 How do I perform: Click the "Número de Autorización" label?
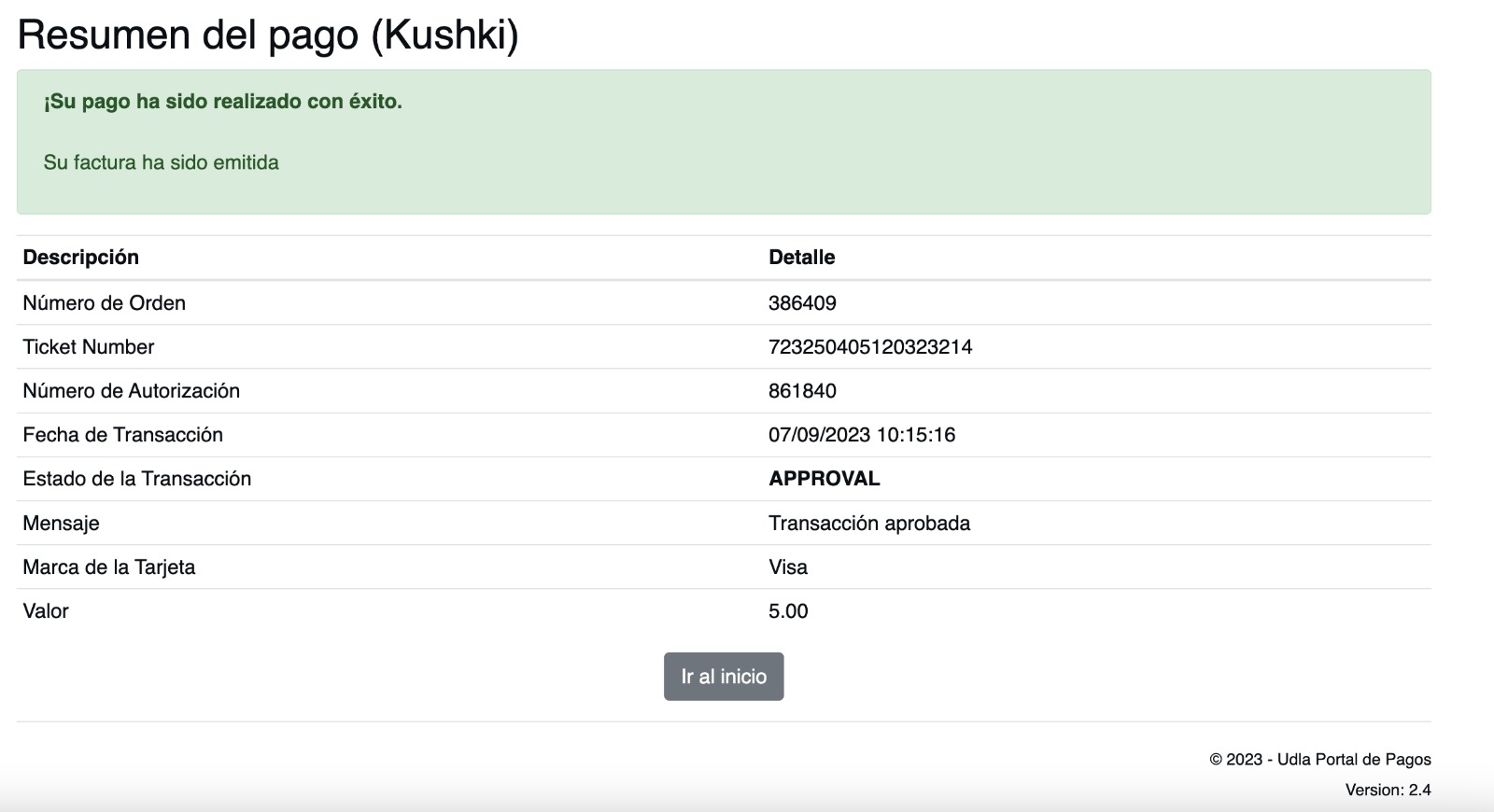(132, 391)
